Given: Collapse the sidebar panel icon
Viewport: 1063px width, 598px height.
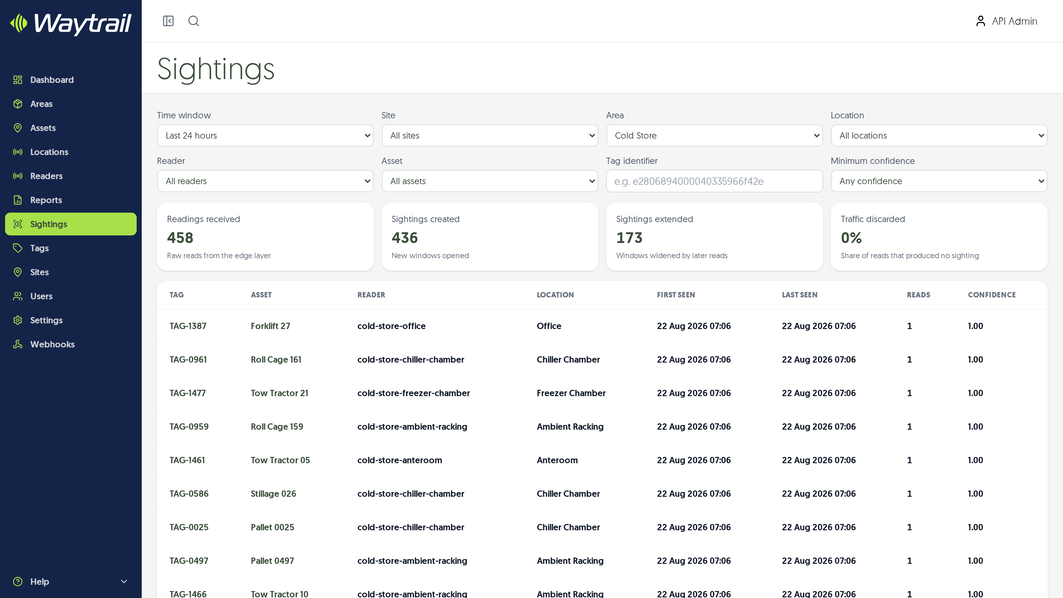Looking at the screenshot, I should 168,21.
